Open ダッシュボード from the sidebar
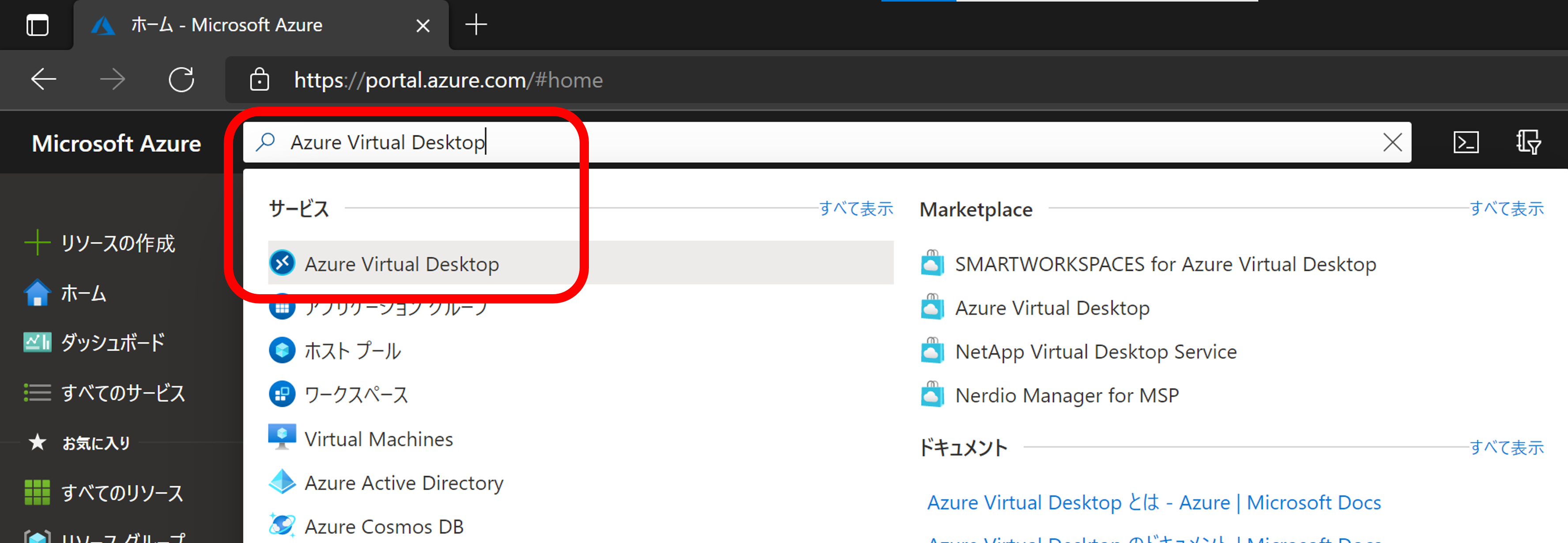Image resolution: width=1568 pixels, height=543 pixels. (x=113, y=342)
